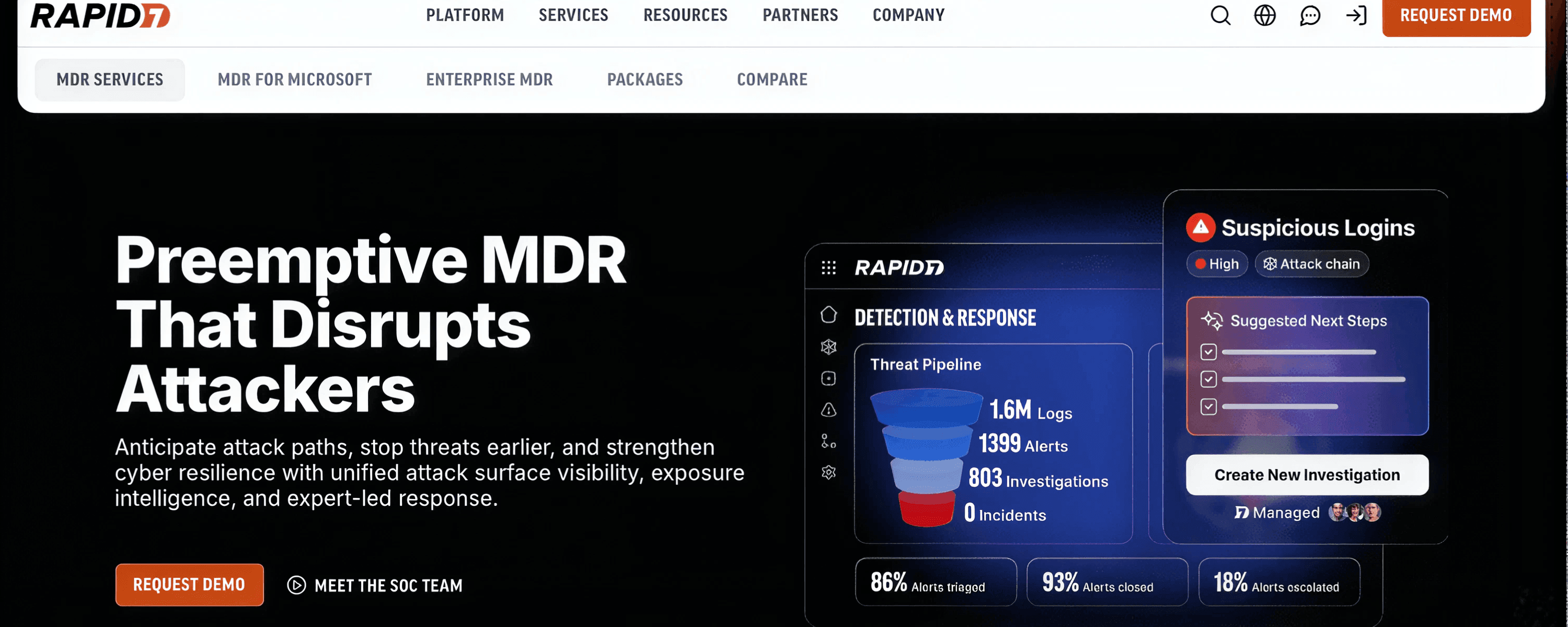Select the MDR Services tab

[x=110, y=80]
